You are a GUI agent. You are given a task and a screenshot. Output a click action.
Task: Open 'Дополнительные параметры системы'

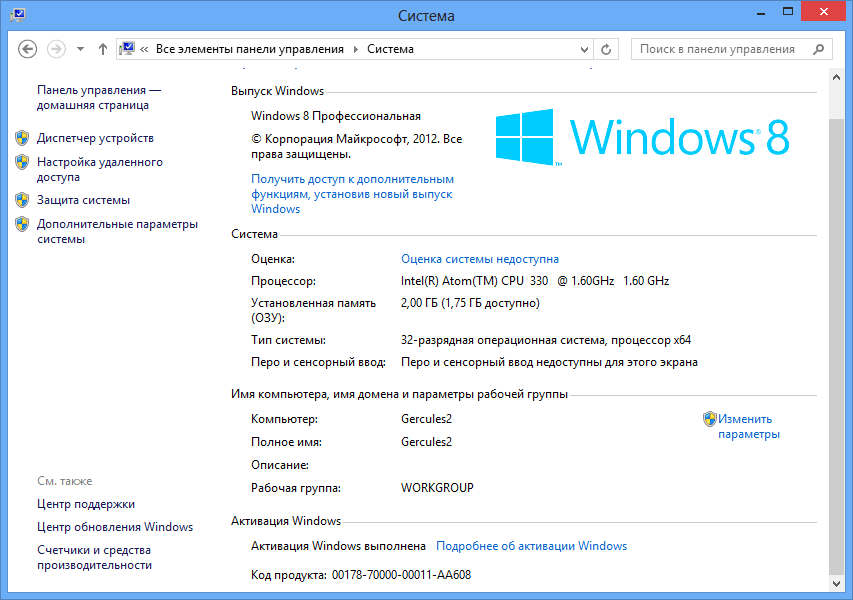118,231
